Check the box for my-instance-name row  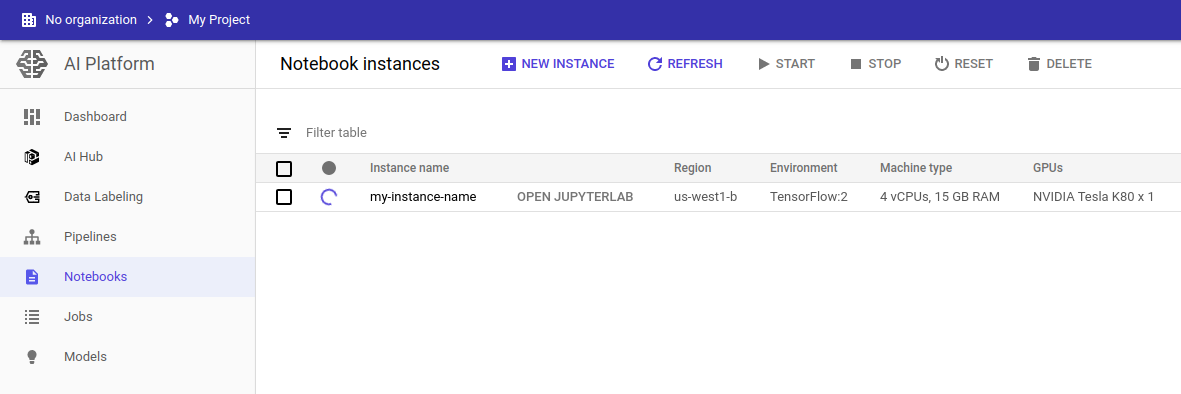(x=284, y=197)
